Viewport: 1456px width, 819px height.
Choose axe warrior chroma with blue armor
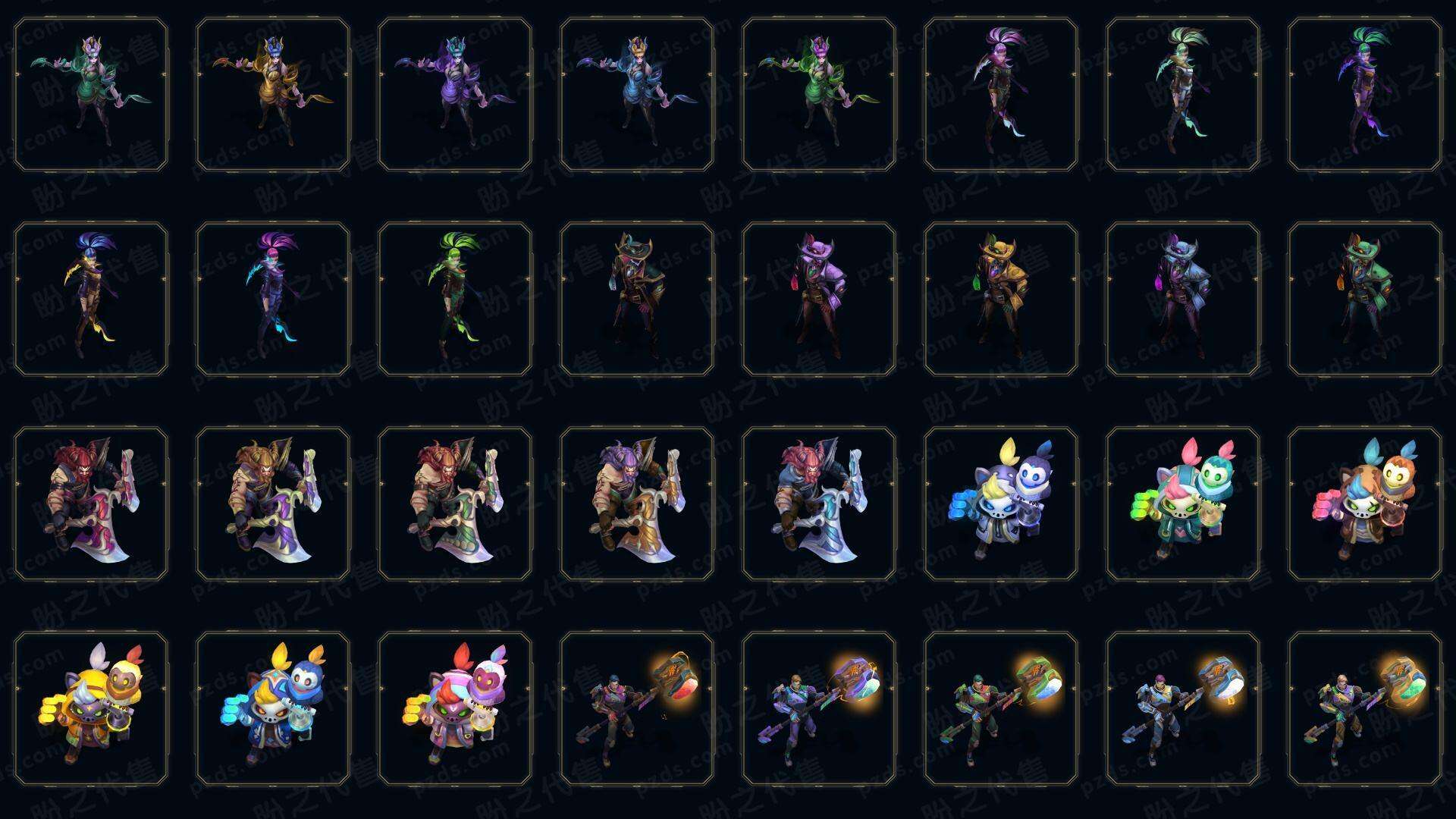(819, 504)
